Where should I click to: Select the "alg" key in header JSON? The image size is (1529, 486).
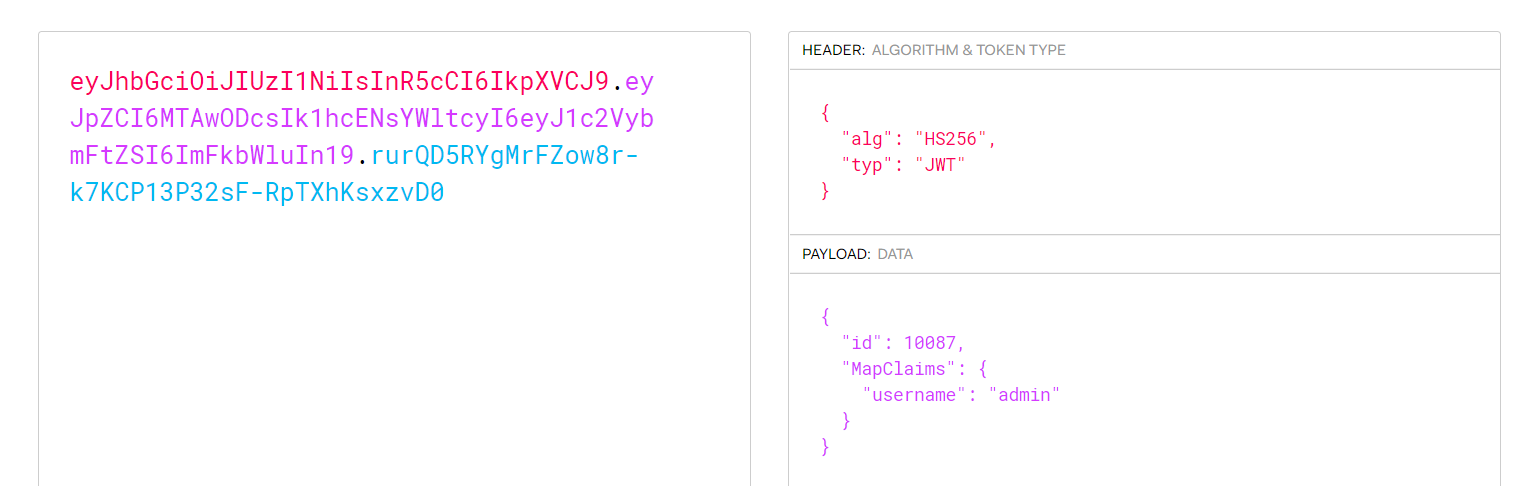tap(863, 139)
